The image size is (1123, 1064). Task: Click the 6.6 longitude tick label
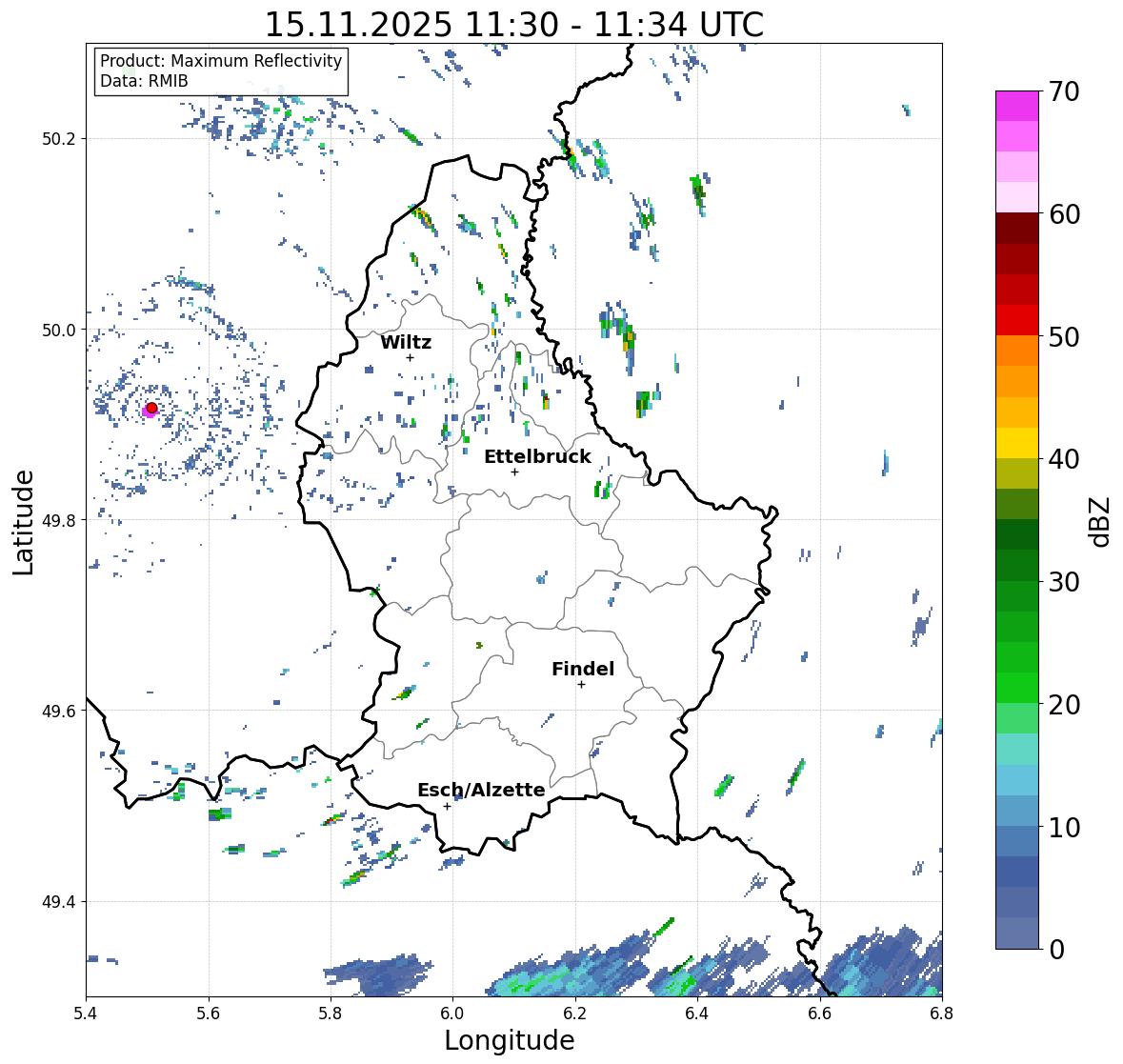[x=820, y=1013]
